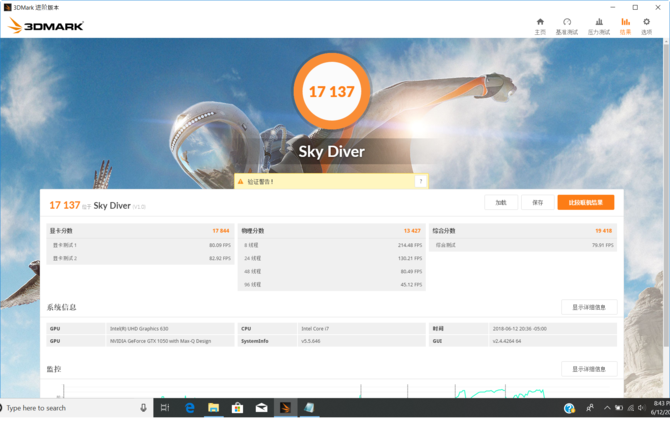Switch to Stress Tests (压力测试) tab

pos(598,25)
